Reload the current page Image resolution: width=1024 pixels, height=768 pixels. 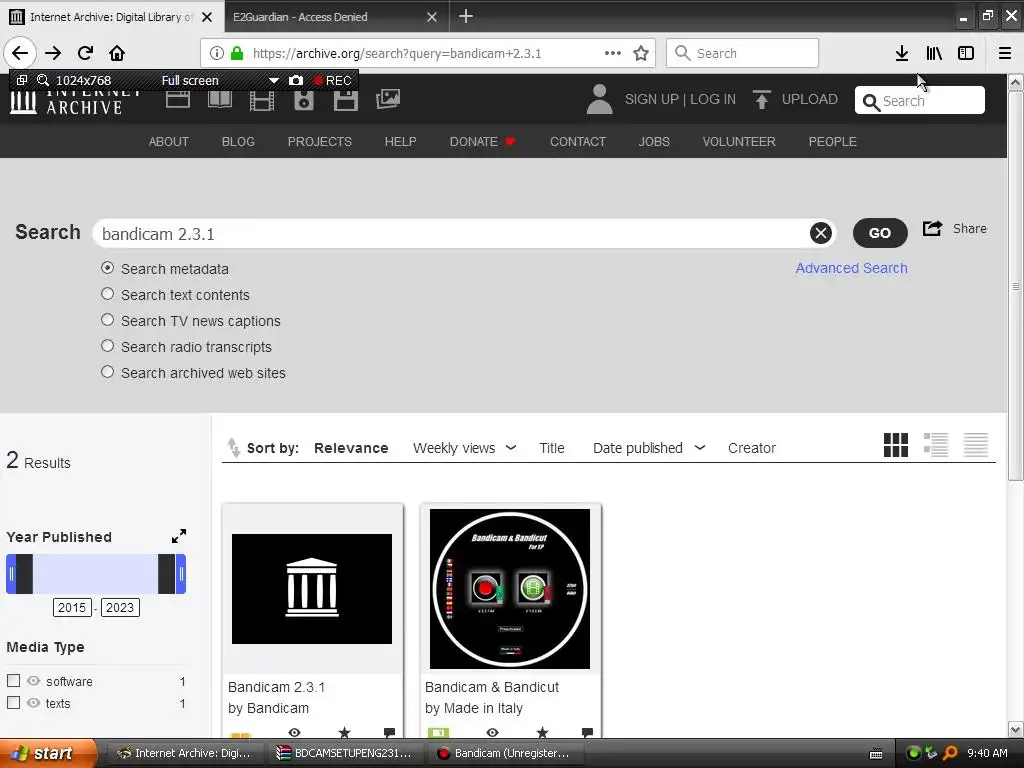(85, 53)
